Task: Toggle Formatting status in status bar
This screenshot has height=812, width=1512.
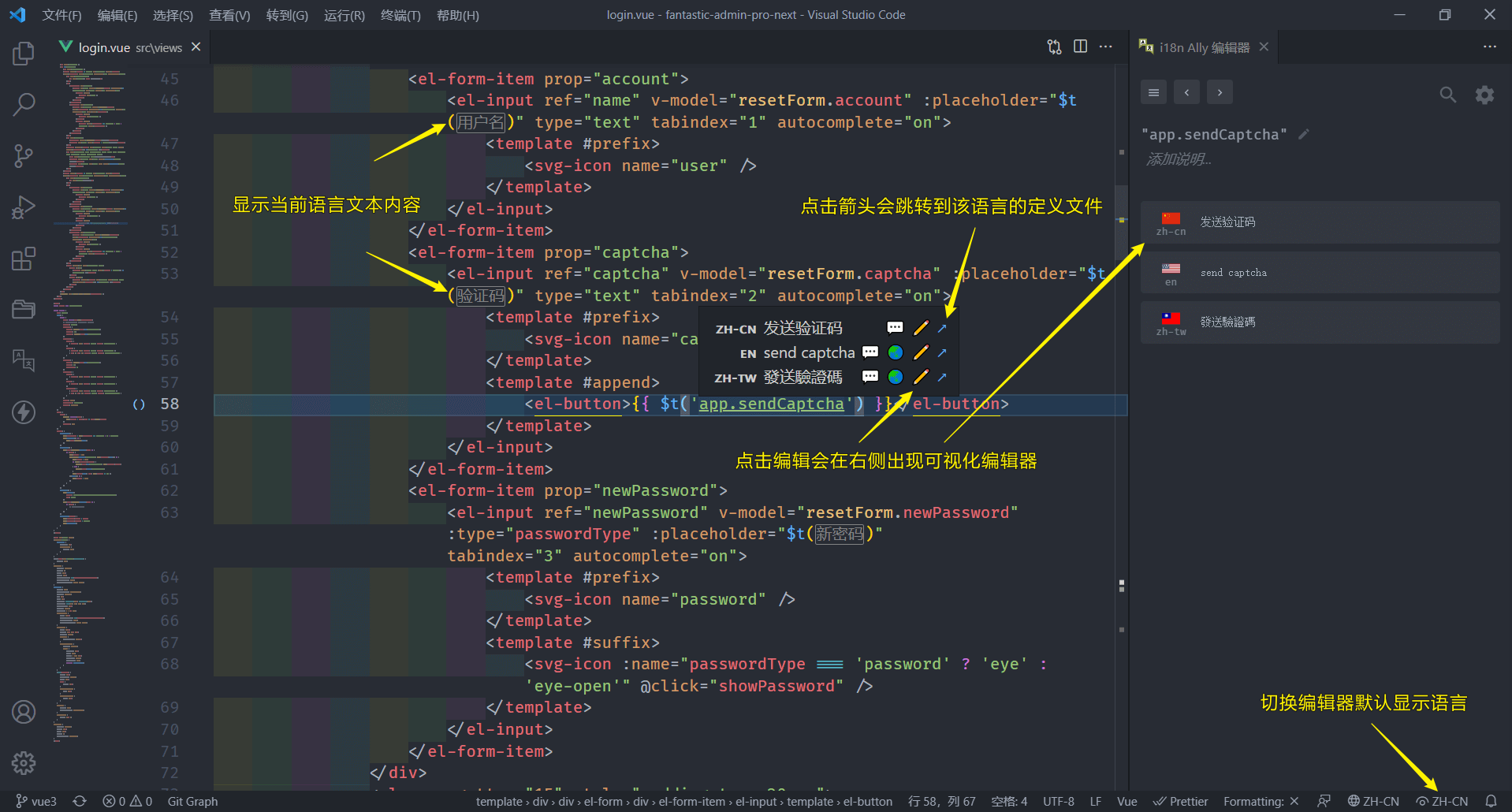Action: pos(1260,801)
